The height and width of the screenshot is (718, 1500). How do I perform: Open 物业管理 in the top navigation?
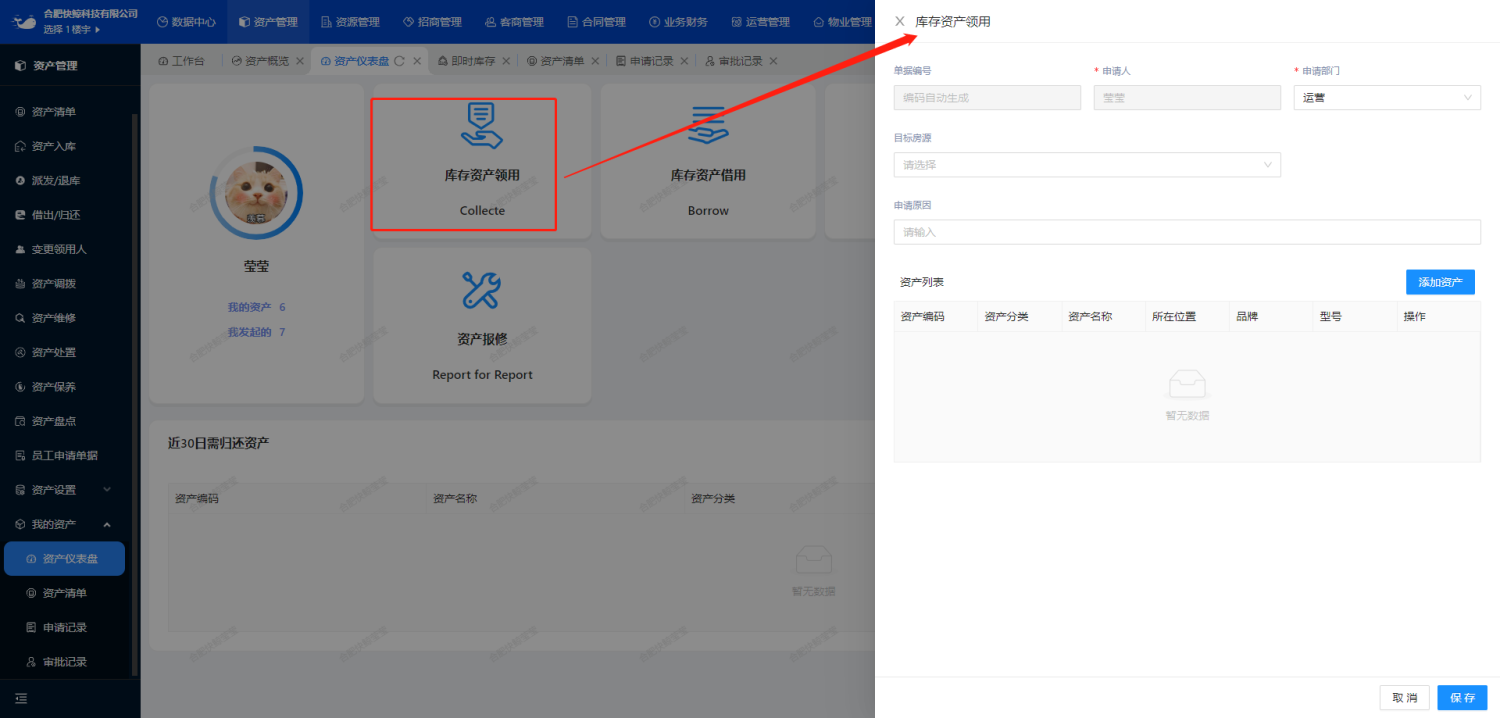(x=842, y=21)
